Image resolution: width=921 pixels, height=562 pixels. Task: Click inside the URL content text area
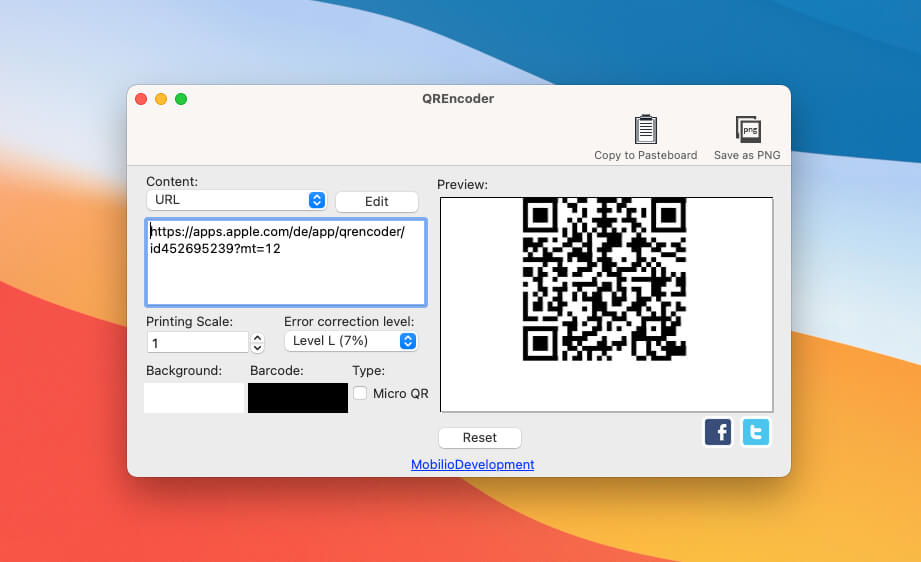click(x=285, y=263)
